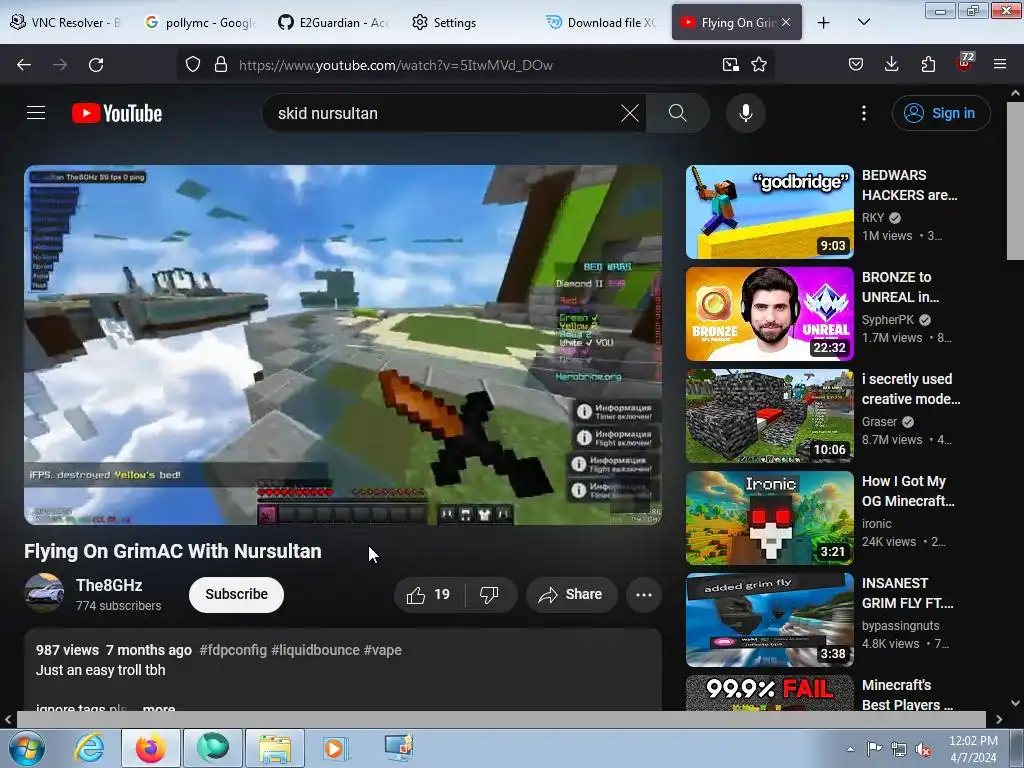This screenshot has height=768, width=1024.
Task: List all tabs dropdown arrow
Action: (x=863, y=22)
